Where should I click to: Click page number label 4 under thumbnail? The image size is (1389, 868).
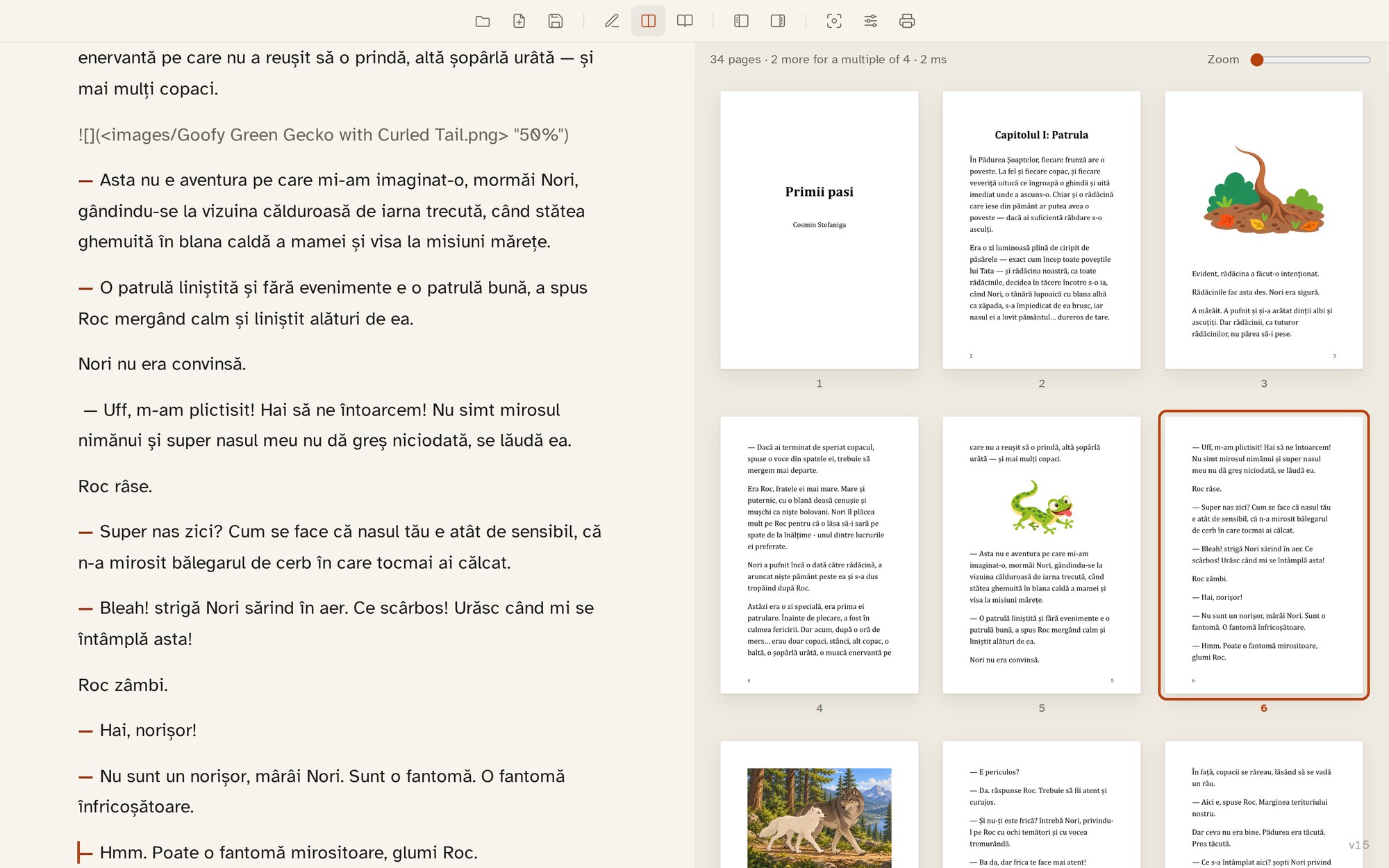click(x=820, y=708)
